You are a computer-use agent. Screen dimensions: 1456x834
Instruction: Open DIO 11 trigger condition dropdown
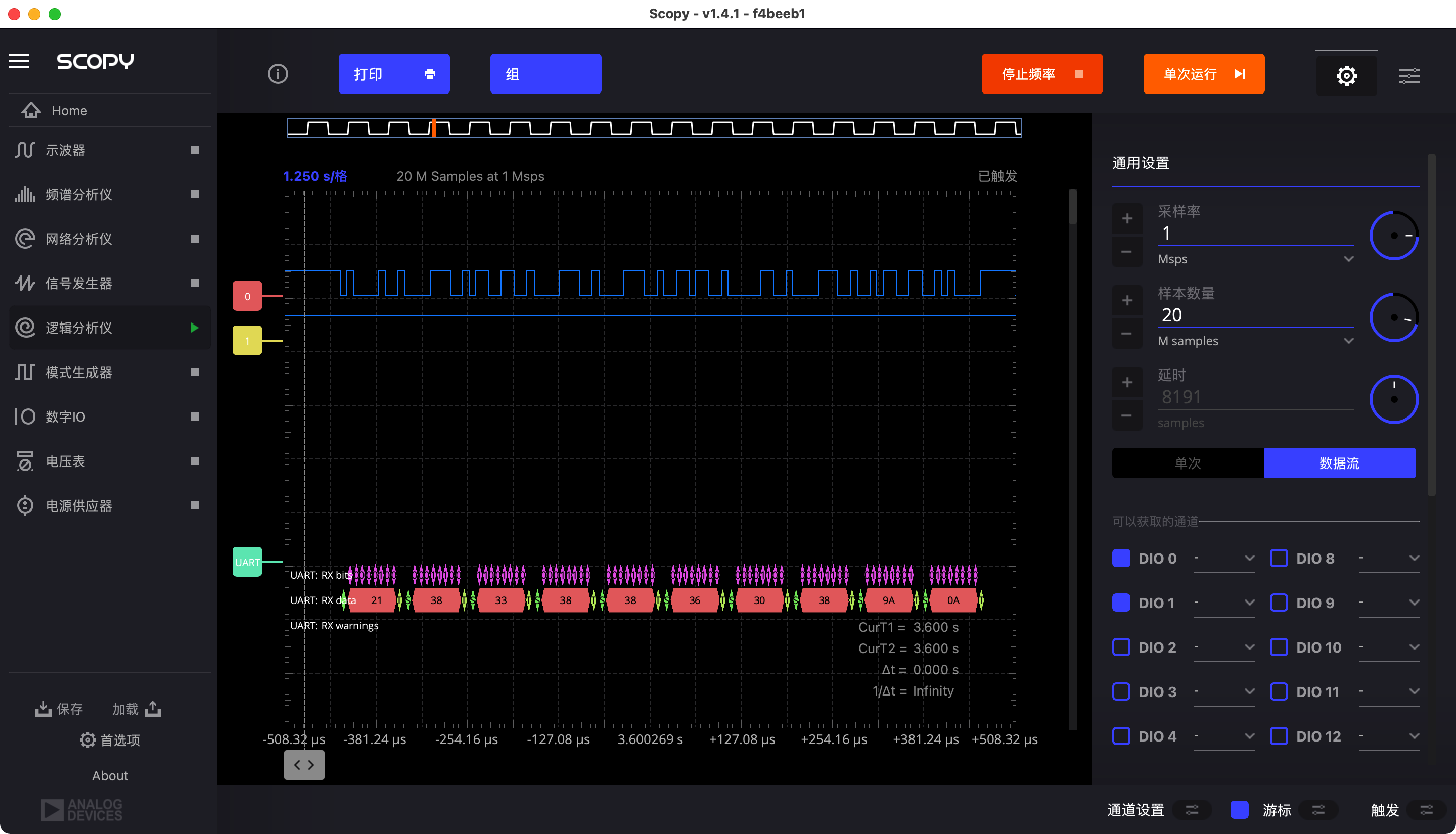point(1389,692)
